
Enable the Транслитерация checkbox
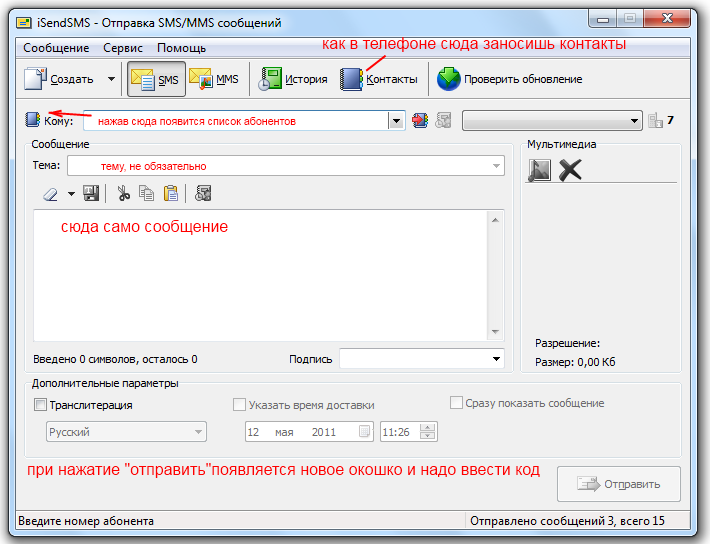[40, 404]
